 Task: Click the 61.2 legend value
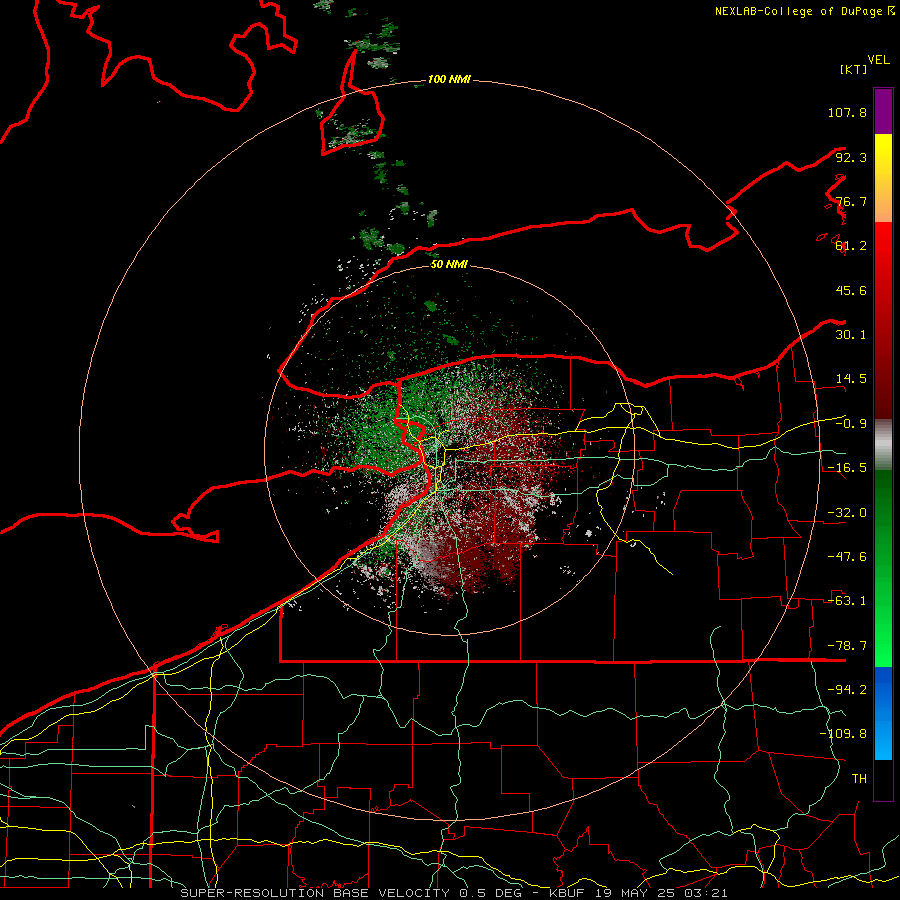click(x=851, y=246)
